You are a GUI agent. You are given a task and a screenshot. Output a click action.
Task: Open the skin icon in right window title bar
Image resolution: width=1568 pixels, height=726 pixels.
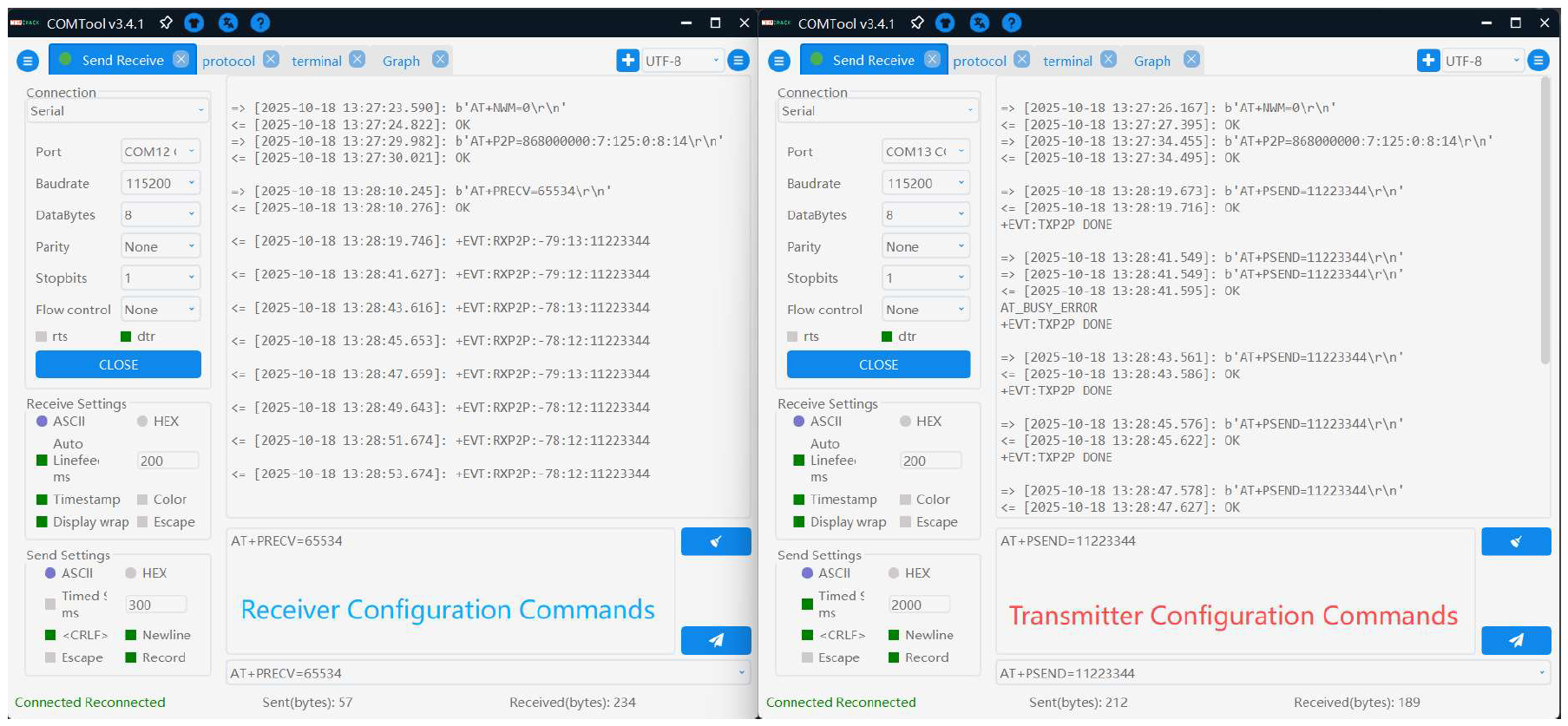pyautogui.click(x=946, y=23)
